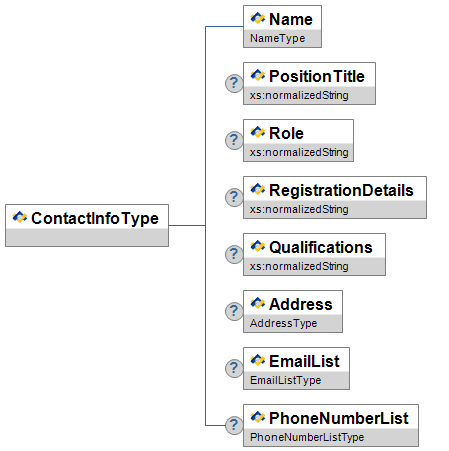
Task: Click the optional marker beside PositionTitle
Action: pos(234,83)
